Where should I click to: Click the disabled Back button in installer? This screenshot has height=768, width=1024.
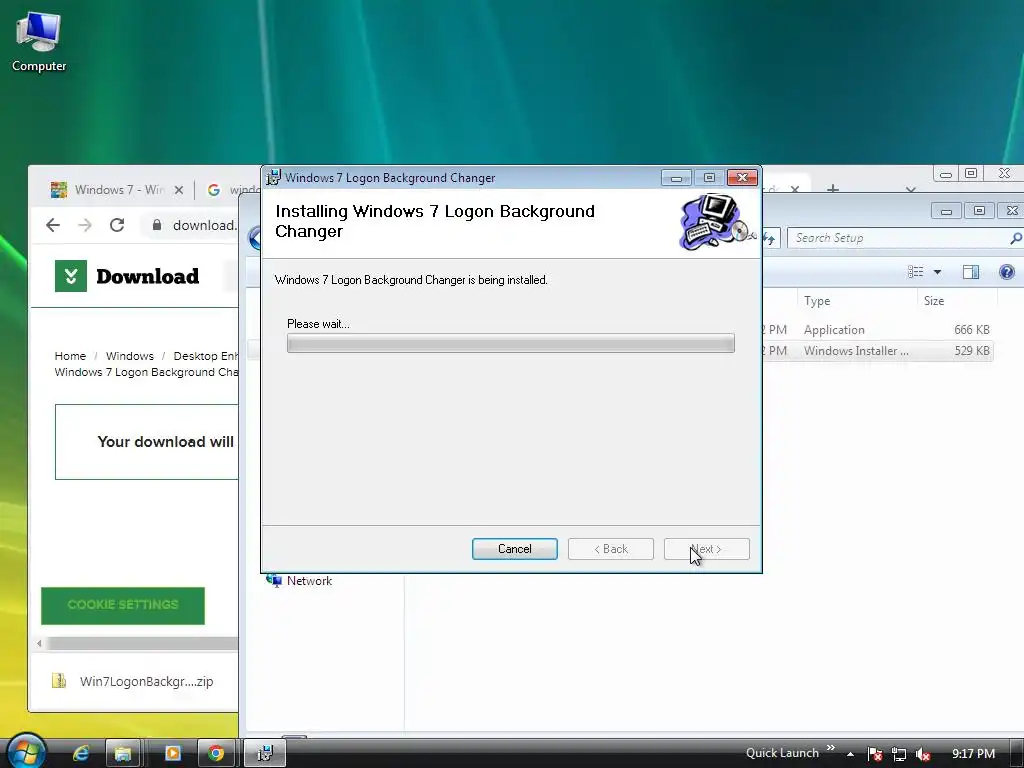tap(611, 549)
